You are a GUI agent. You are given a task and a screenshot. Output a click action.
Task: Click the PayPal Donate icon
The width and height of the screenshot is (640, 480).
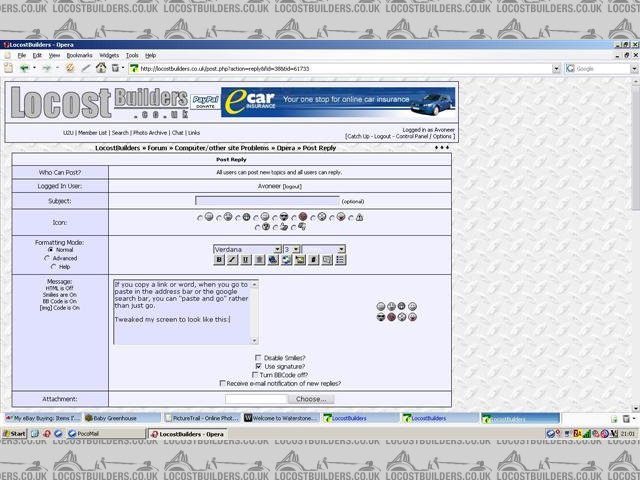point(205,101)
